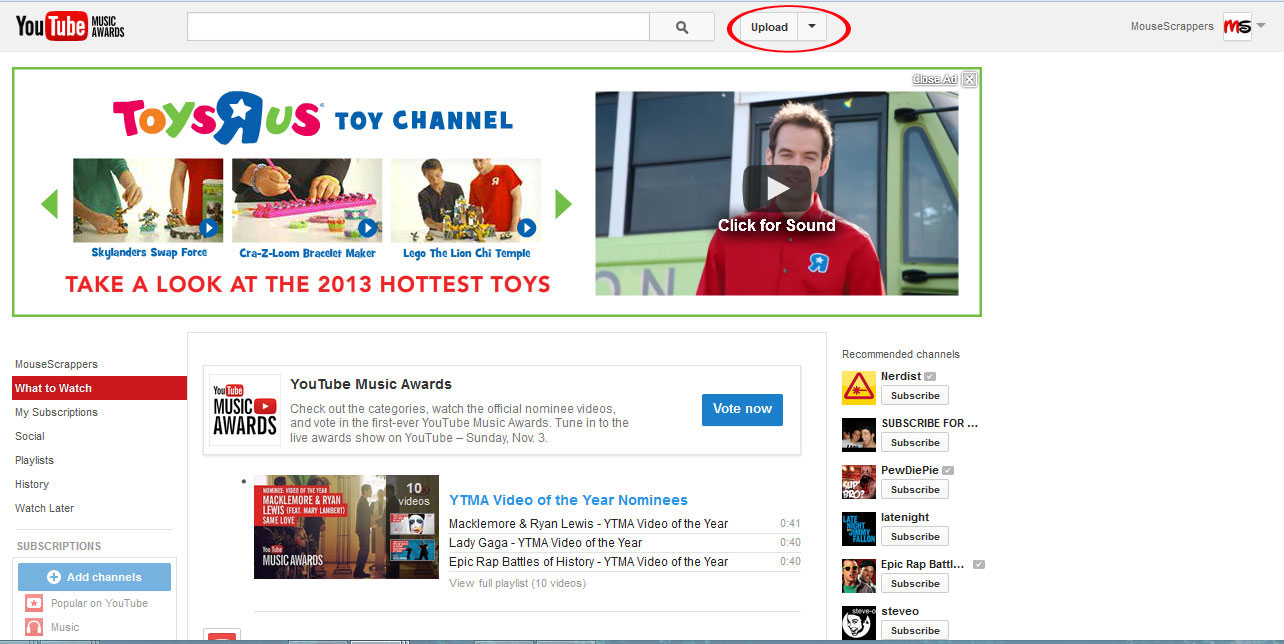Open the Cra-Z-Loom Bracelet Maker thumbnail
The width and height of the screenshot is (1284, 644).
pos(307,200)
